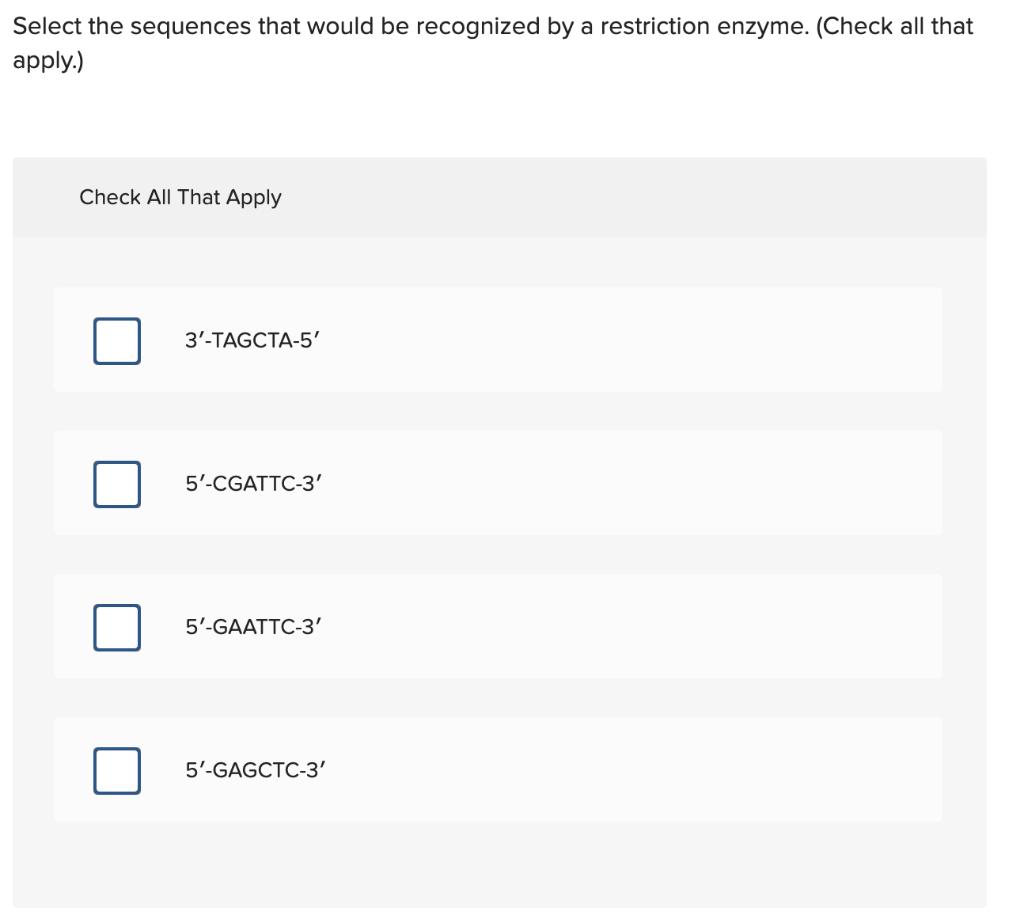Enable the second answer option checkbox
This screenshot has width=1024, height=923.
[116, 483]
